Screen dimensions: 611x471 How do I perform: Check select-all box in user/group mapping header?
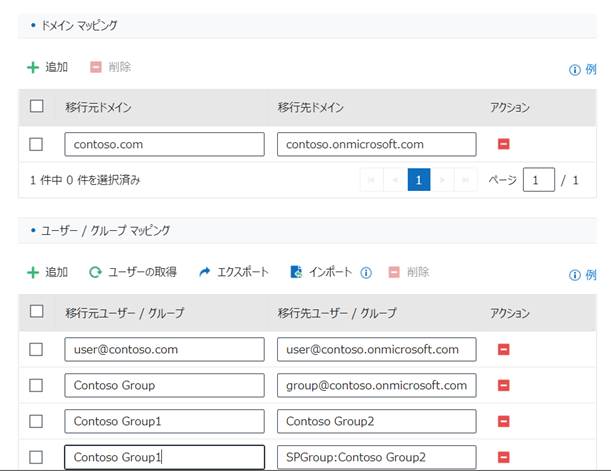pos(37,311)
